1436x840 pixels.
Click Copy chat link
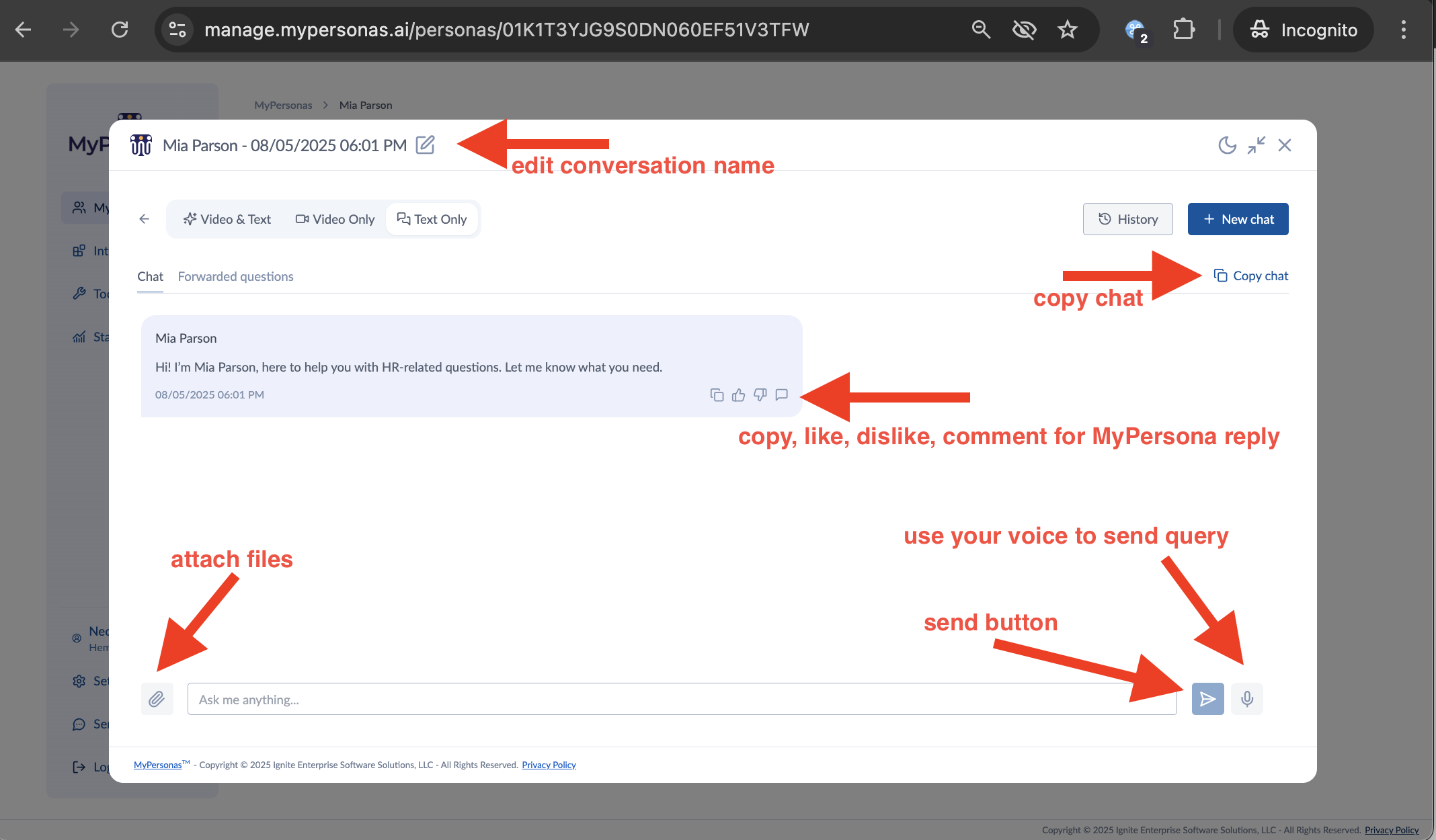point(1250,276)
